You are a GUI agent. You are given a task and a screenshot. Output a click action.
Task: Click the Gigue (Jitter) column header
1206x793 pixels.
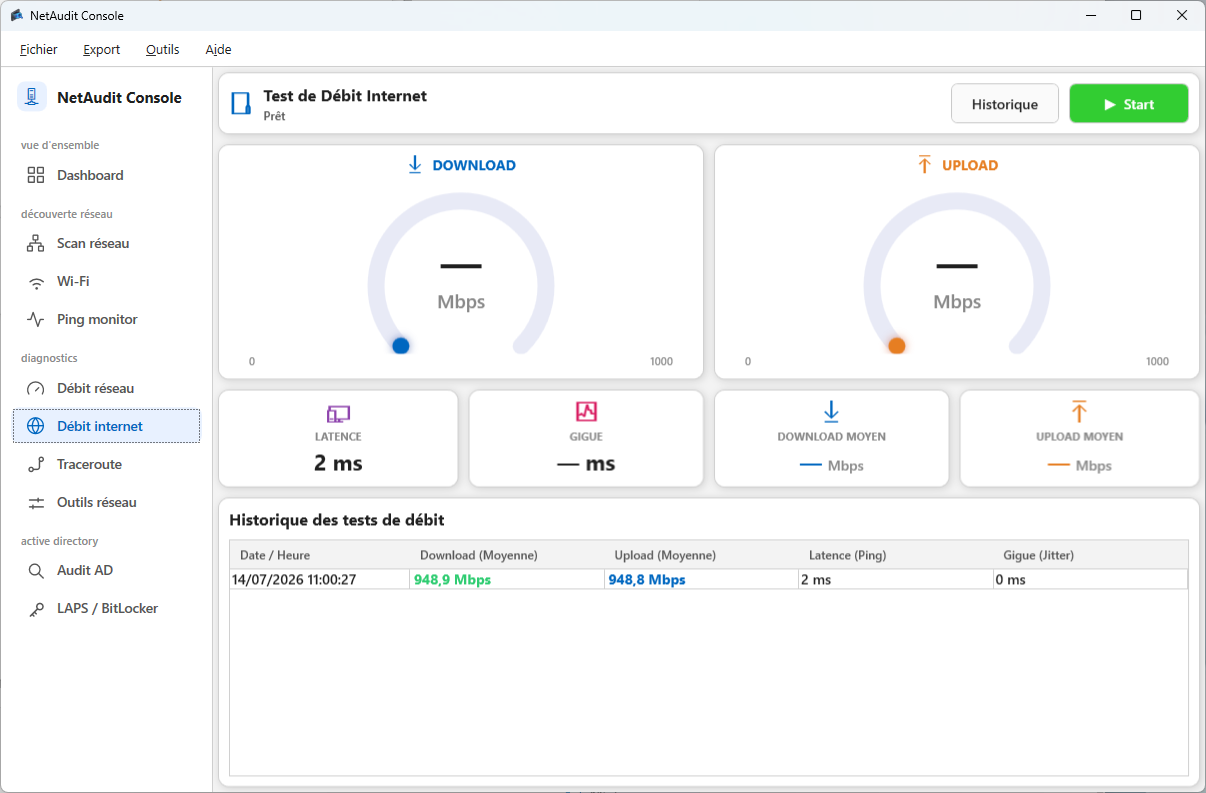(x=1091, y=555)
